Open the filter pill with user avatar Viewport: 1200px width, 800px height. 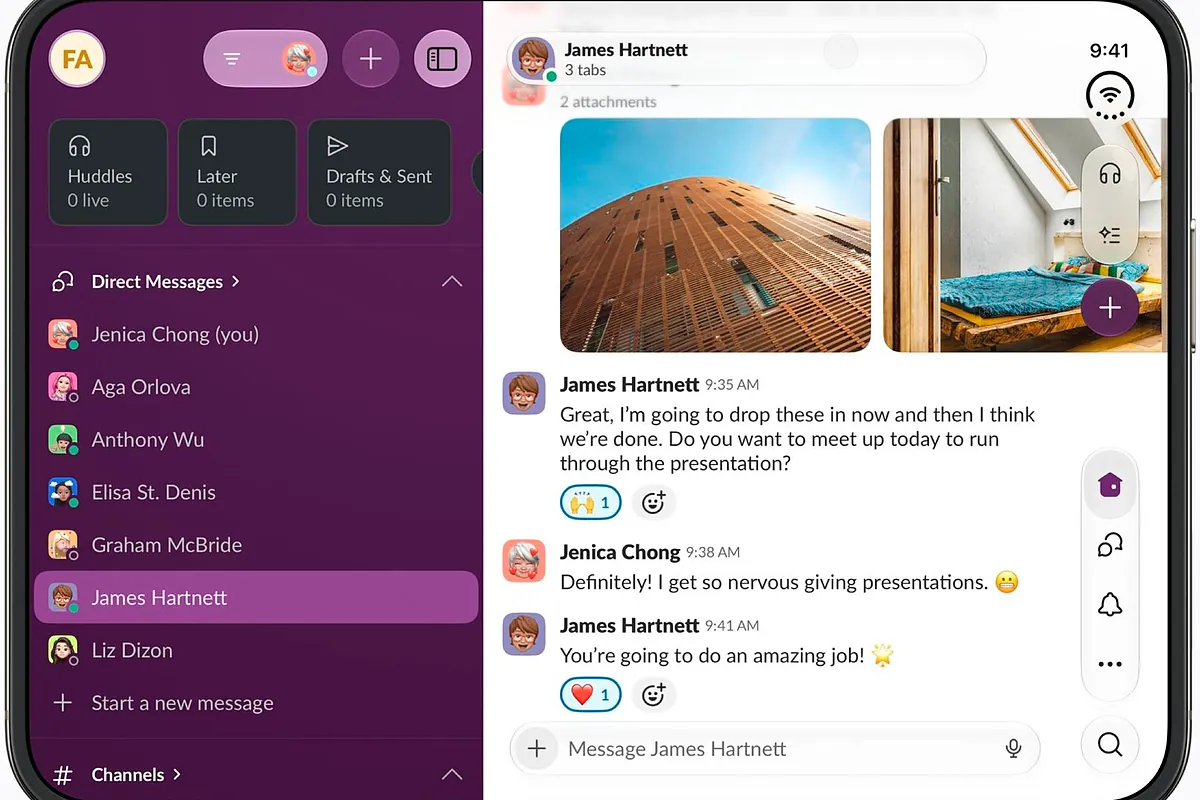pyautogui.click(x=265, y=59)
